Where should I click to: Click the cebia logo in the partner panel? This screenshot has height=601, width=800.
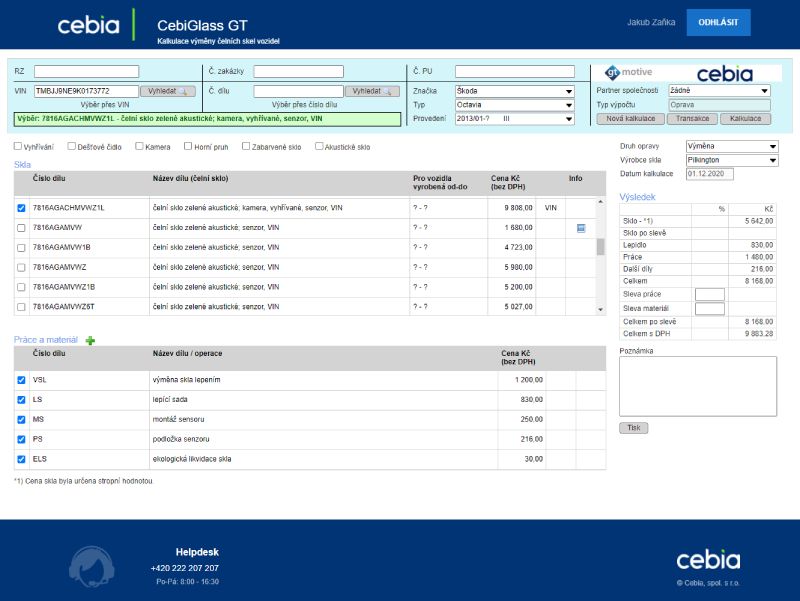tap(724, 74)
